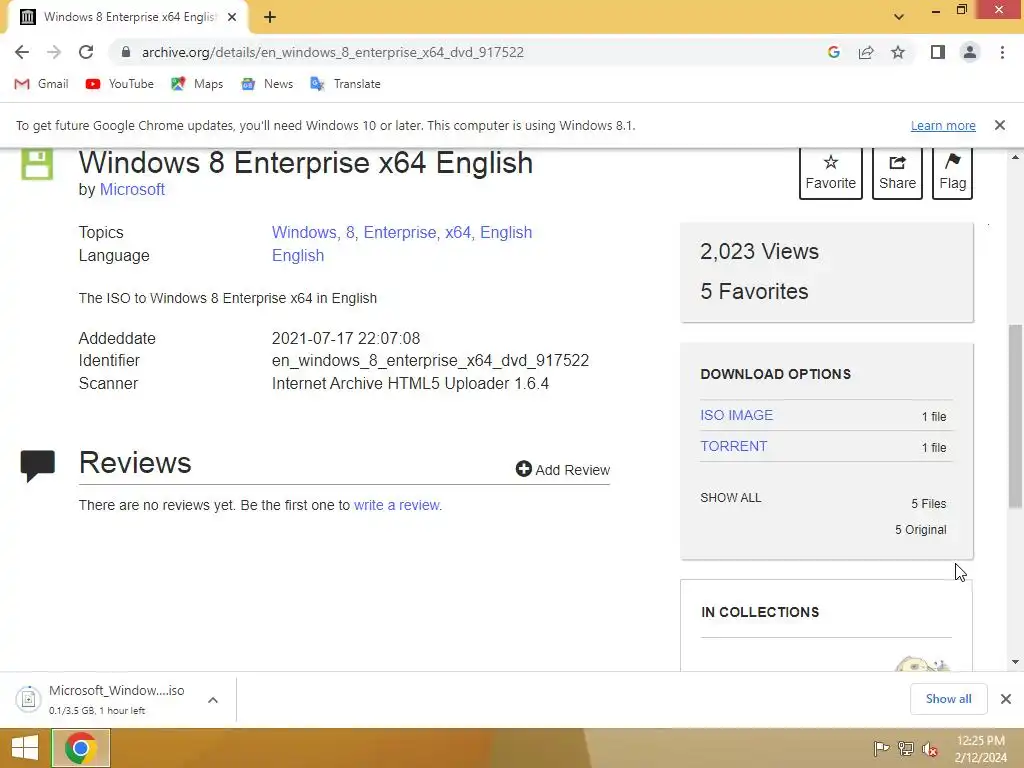Click the Share button on the item
This screenshot has height=768, width=1024.
tap(897, 173)
